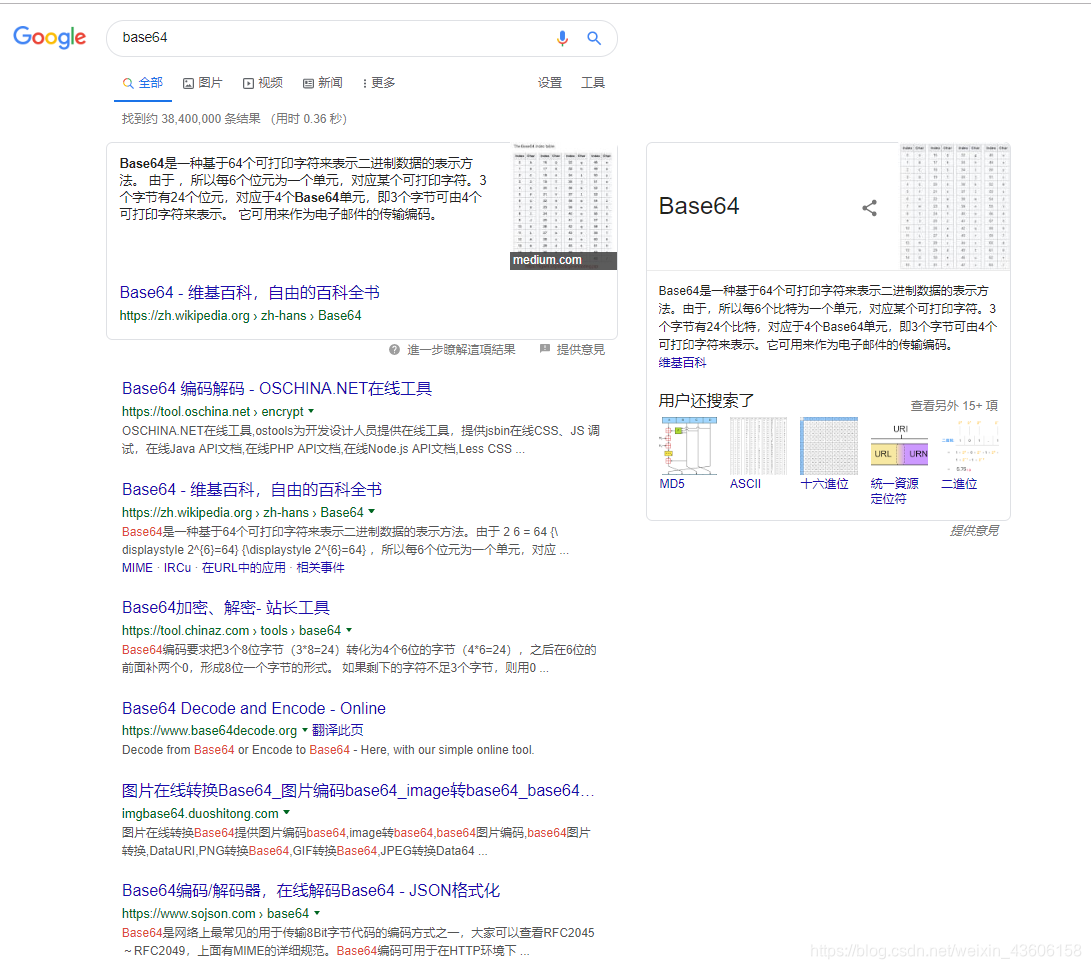Click 維基百科 link in knowledge panel
The image size is (1091, 969).
click(x=683, y=362)
